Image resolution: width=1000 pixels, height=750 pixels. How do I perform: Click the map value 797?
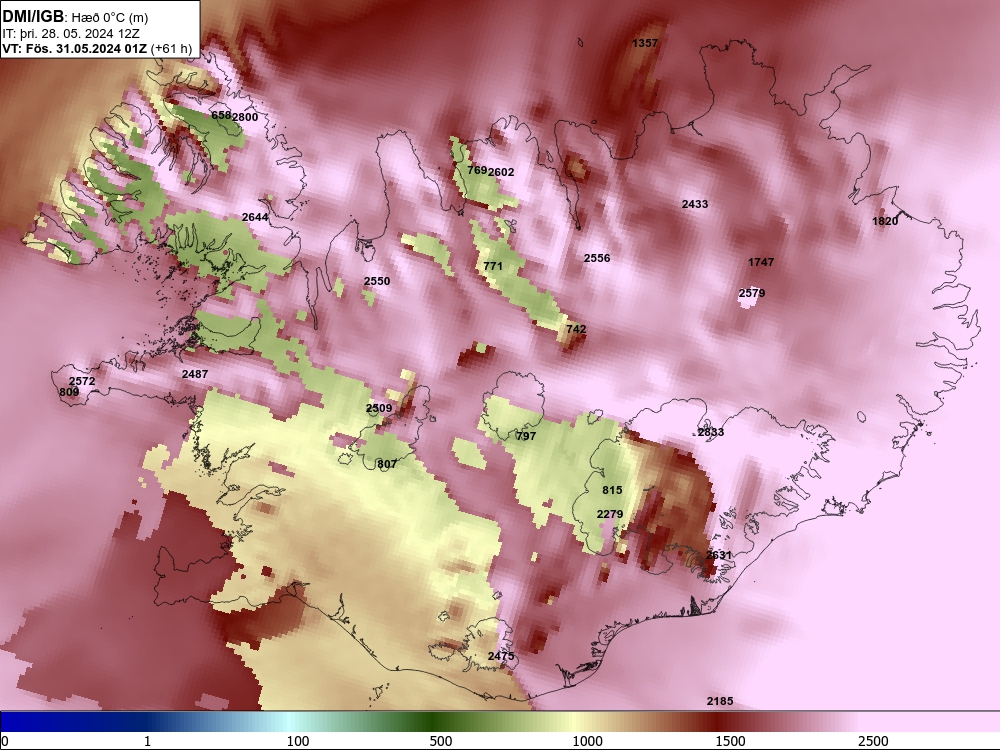526,436
